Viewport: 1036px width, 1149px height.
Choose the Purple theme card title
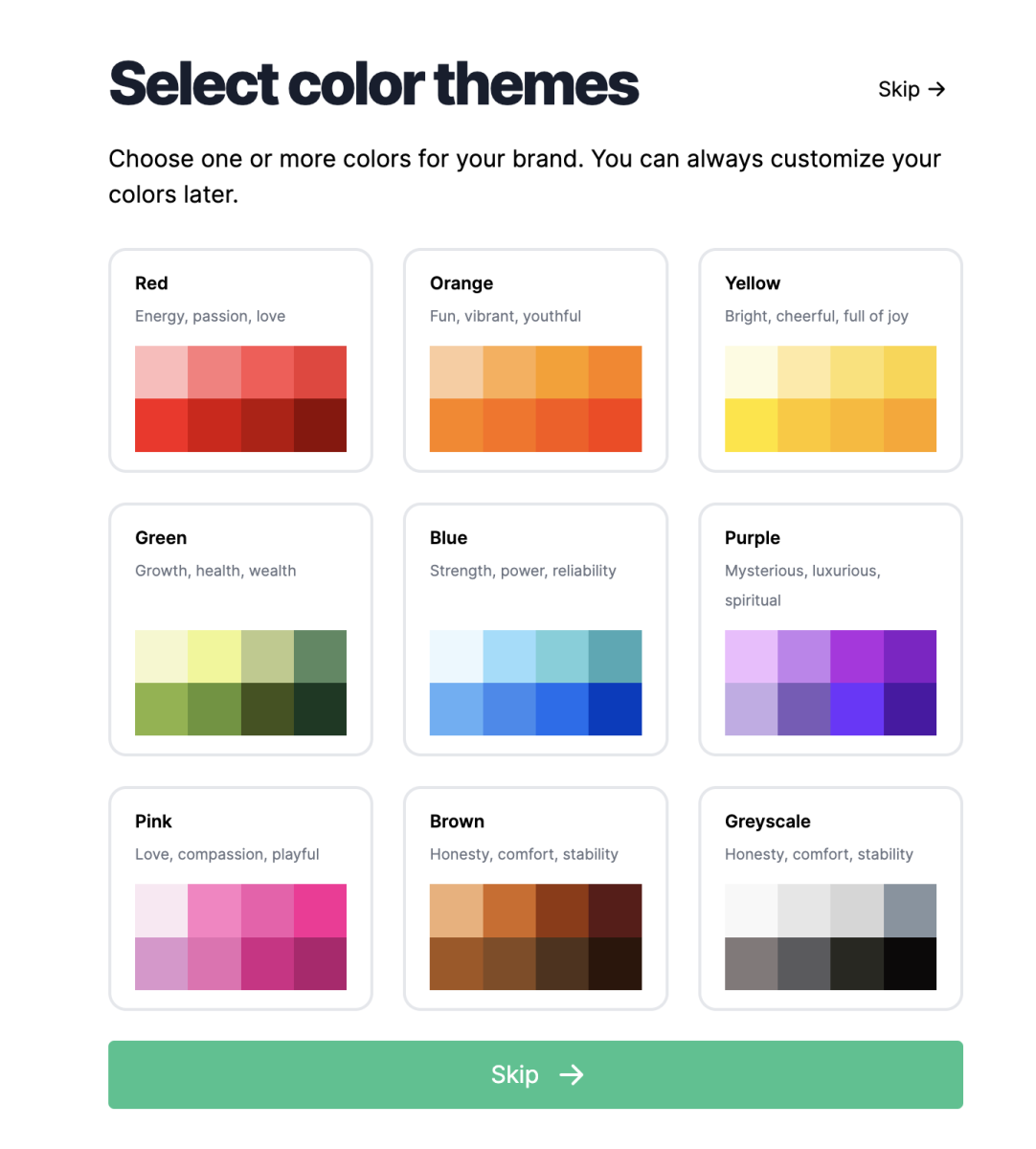(752, 538)
